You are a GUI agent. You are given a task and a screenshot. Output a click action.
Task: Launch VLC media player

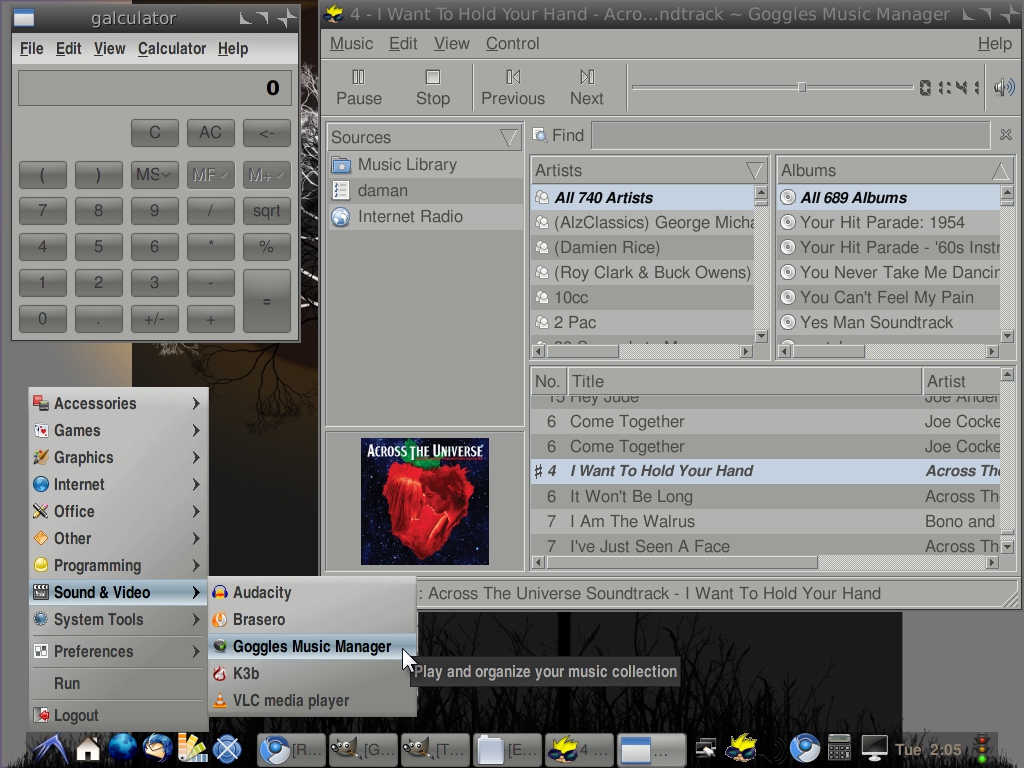312,700
